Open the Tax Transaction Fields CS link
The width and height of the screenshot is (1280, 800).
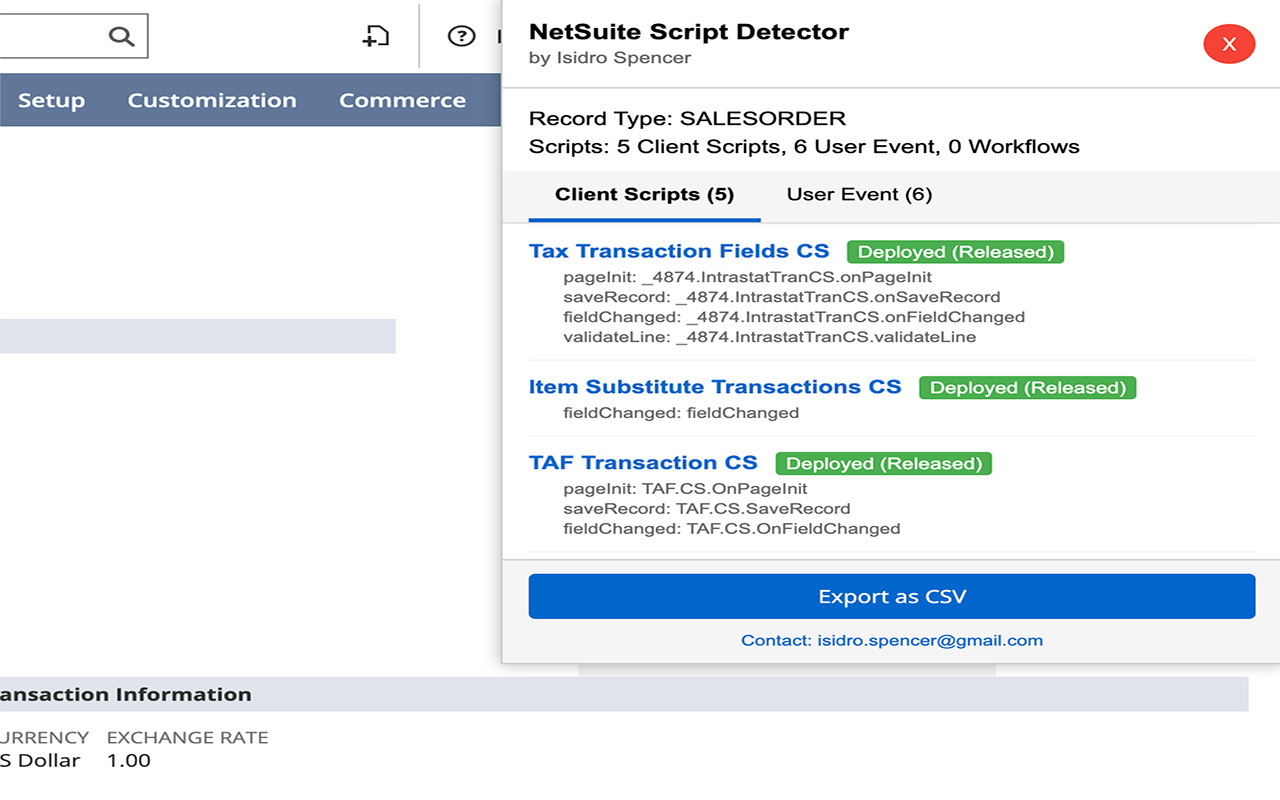coord(679,251)
